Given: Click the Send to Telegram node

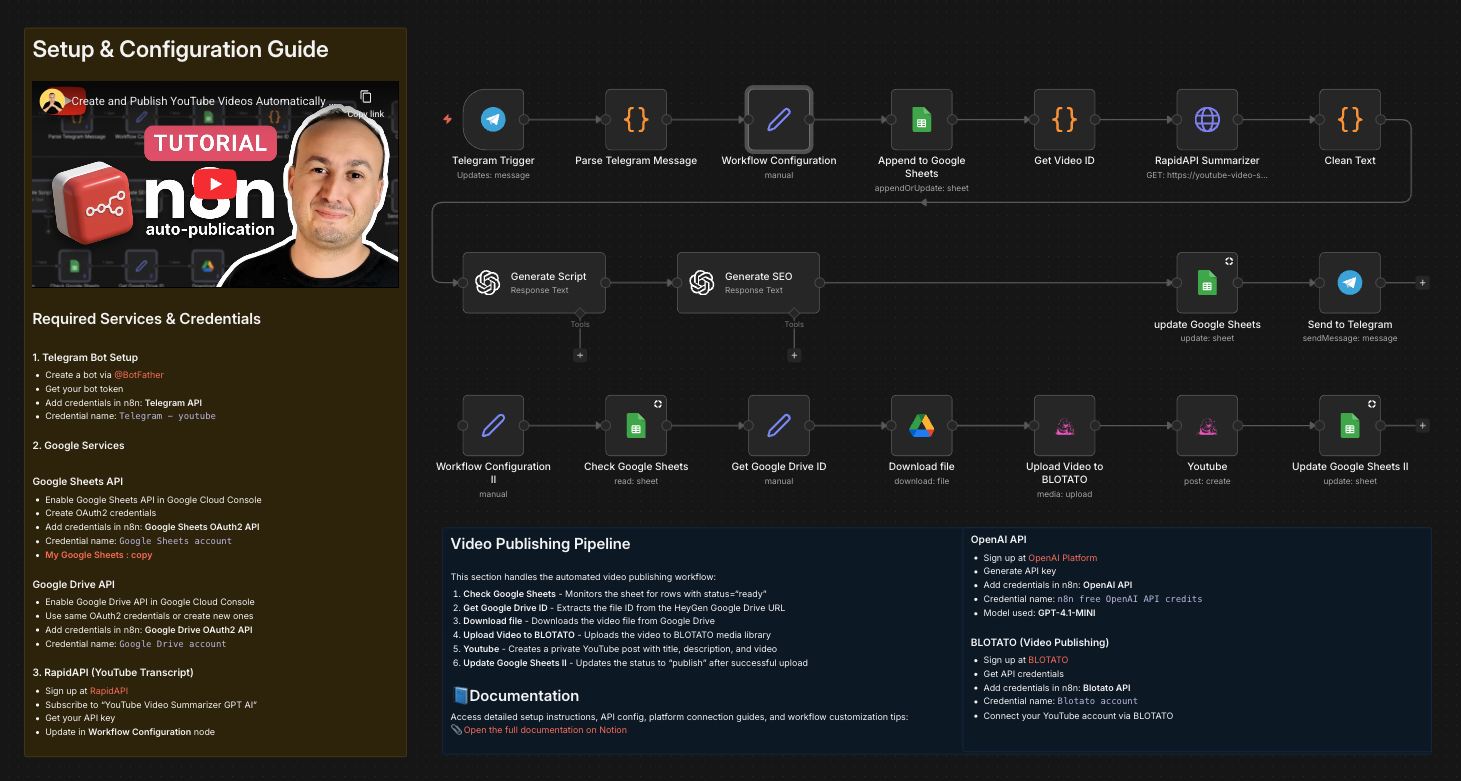Looking at the screenshot, I should 1350,281.
